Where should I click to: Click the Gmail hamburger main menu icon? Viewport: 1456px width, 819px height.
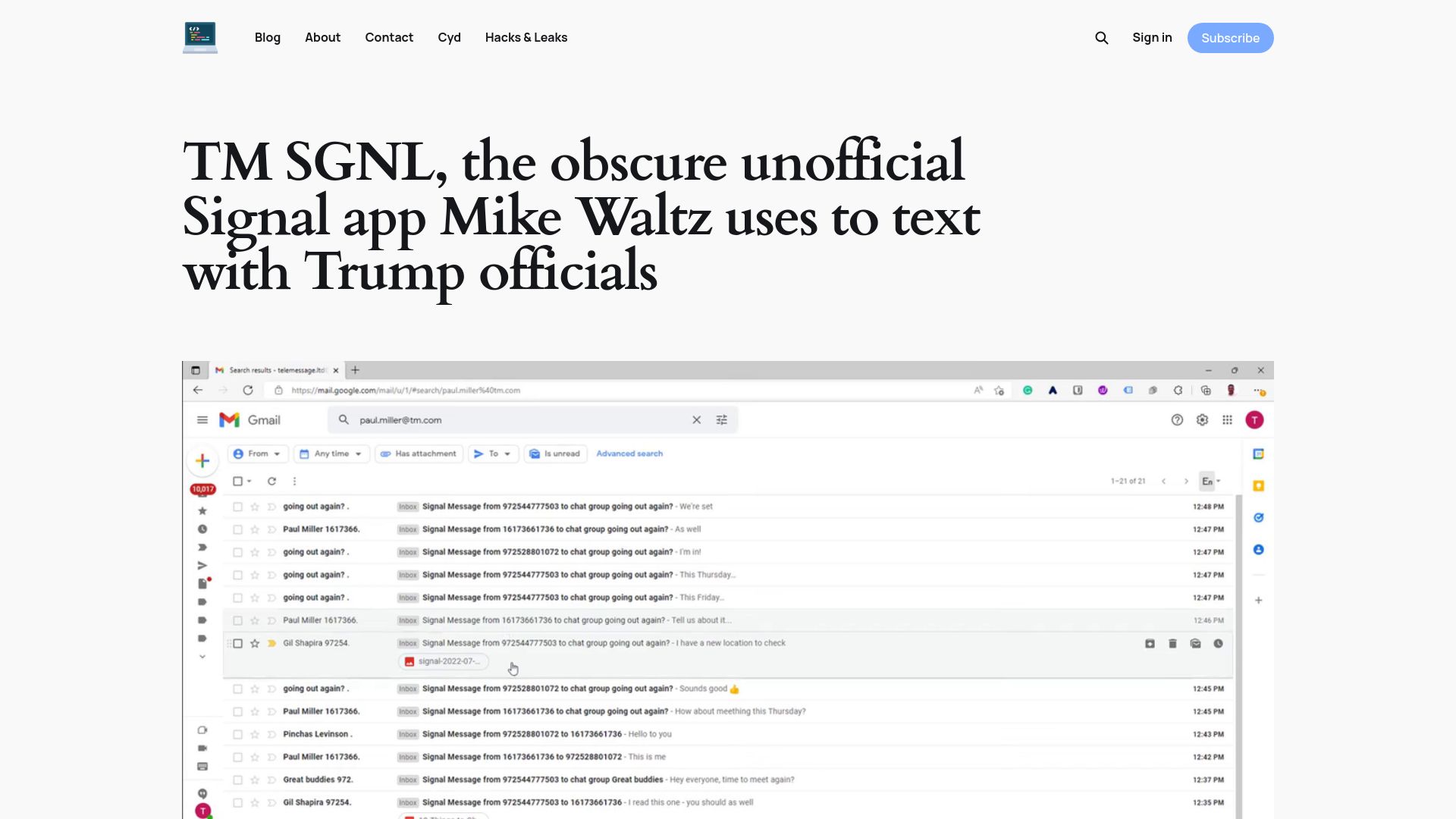(x=202, y=420)
